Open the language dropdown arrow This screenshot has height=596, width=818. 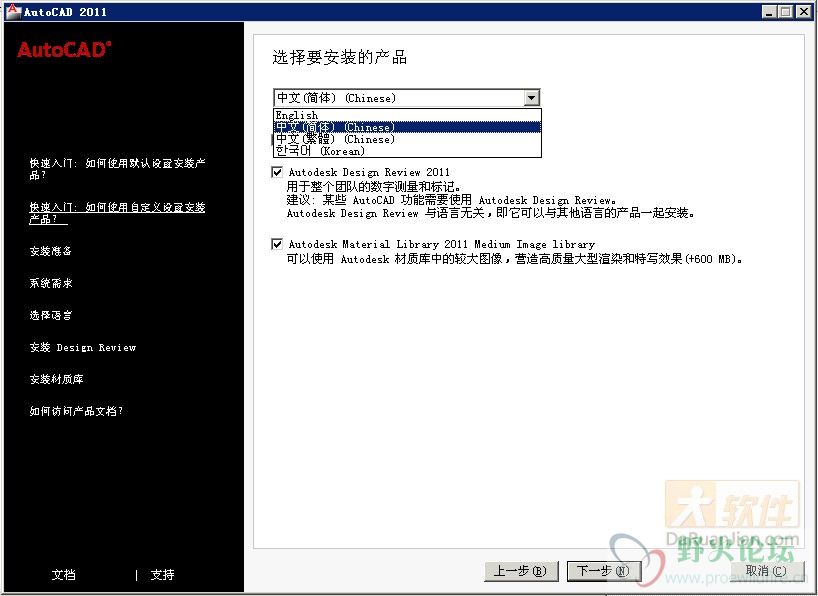(531, 98)
